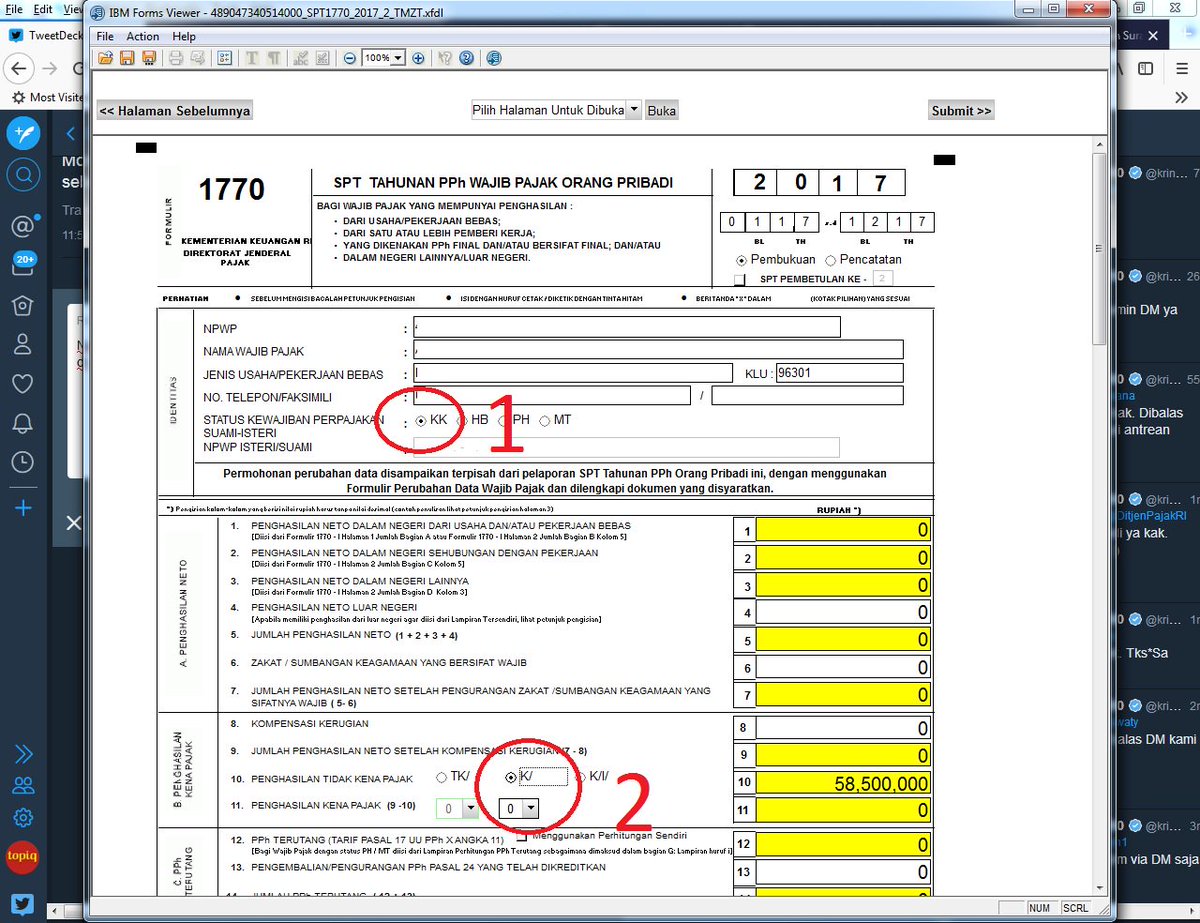The width and height of the screenshot is (1200, 923).
Task: Click the KLU field showing 96301
Action: pos(839,373)
